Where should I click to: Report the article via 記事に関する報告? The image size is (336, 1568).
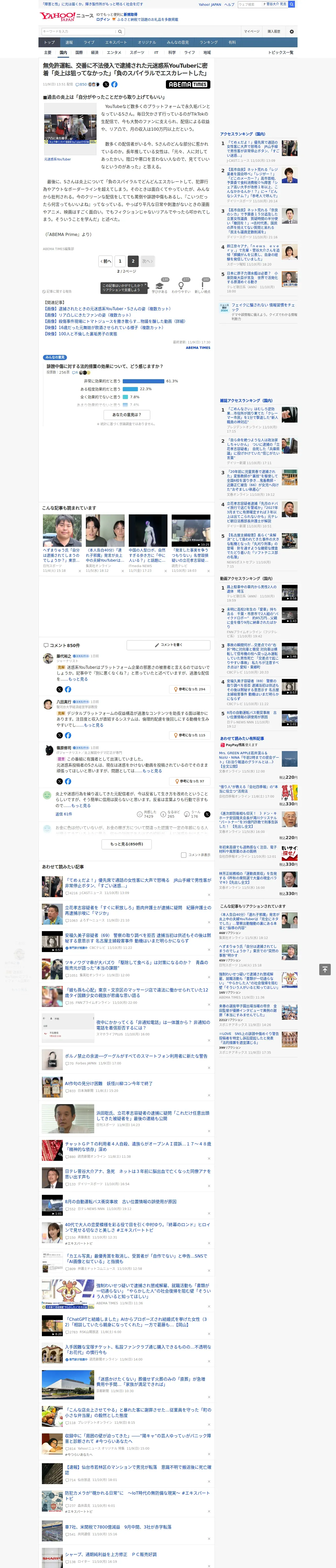57,292
